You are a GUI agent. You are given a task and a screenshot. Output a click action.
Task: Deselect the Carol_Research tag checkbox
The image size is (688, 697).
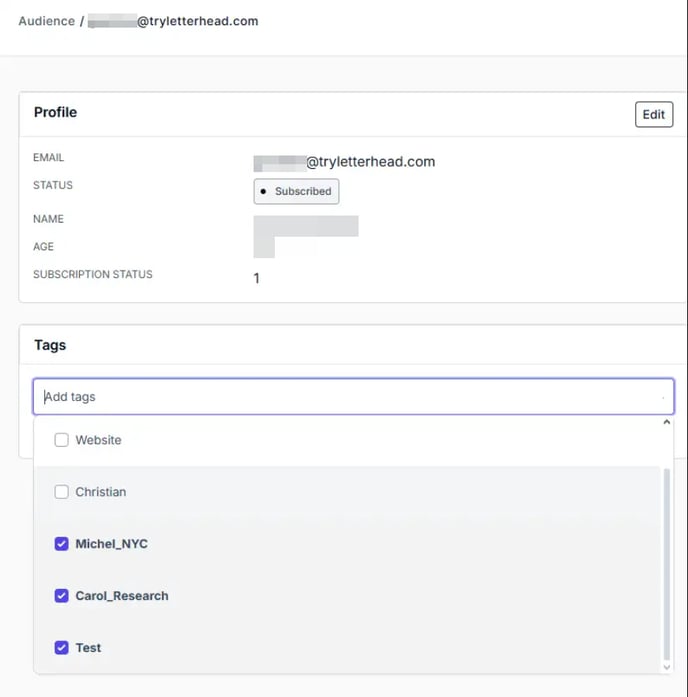click(62, 596)
